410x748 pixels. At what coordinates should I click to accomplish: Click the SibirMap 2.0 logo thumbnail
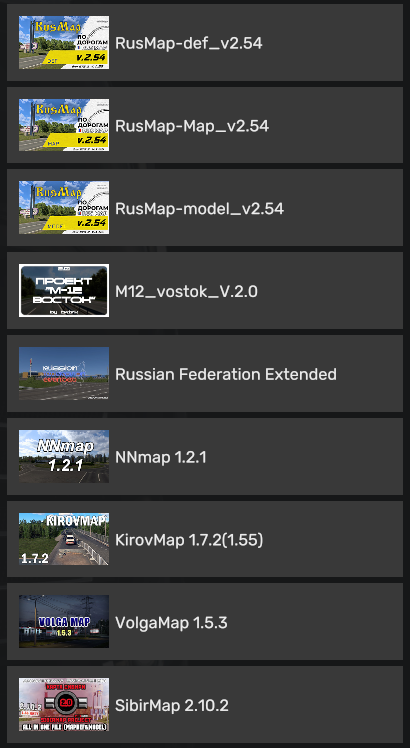pyautogui.click(x=64, y=705)
